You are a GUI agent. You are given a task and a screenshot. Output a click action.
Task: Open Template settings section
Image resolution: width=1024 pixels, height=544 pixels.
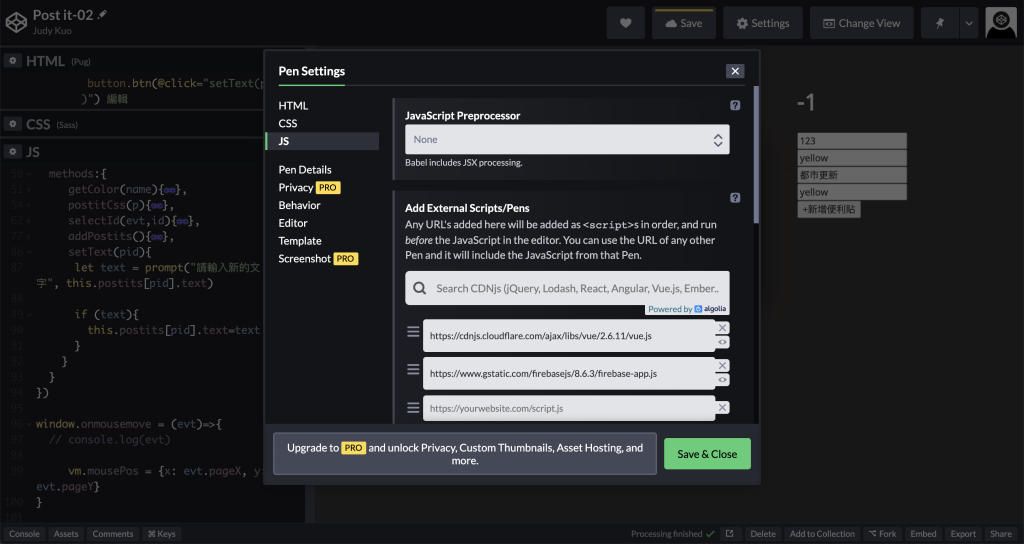[300, 241]
